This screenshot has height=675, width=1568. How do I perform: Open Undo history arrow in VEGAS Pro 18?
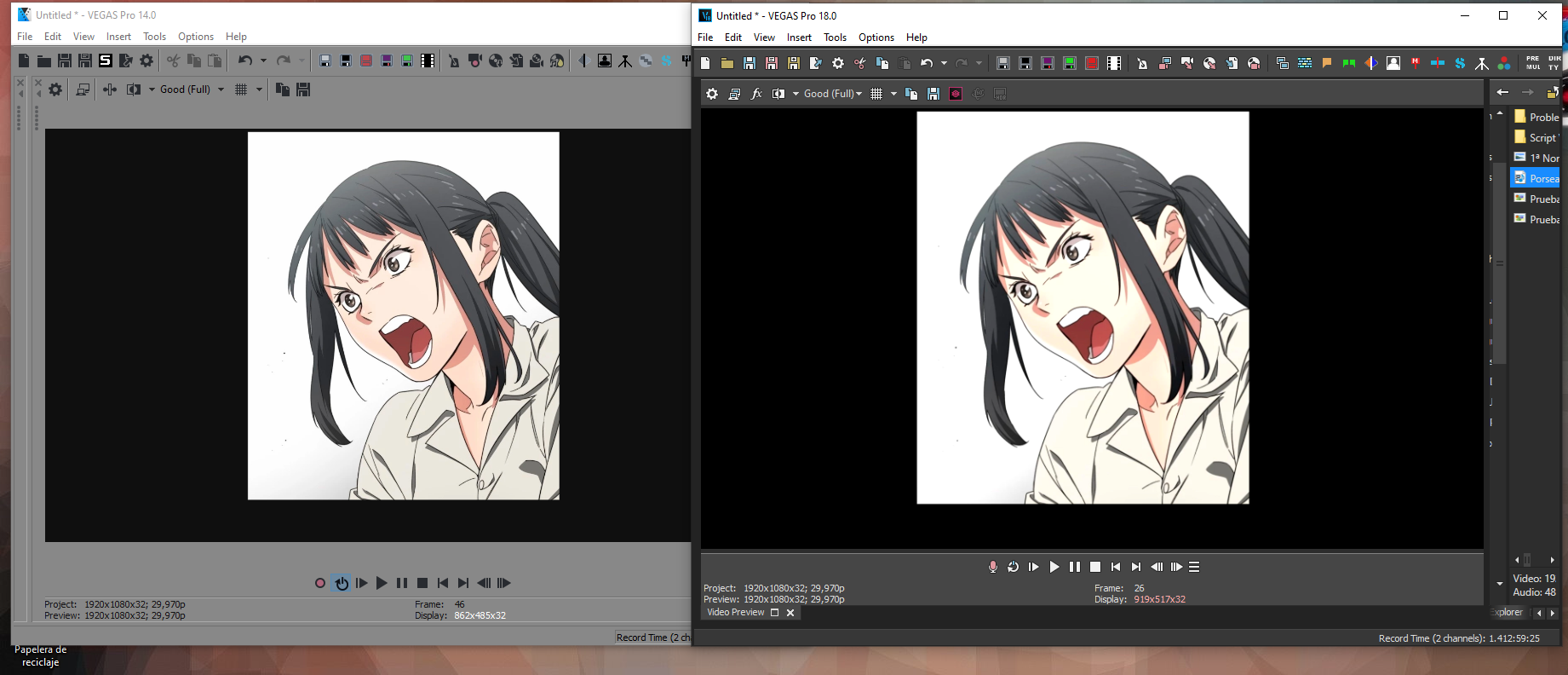click(x=944, y=63)
